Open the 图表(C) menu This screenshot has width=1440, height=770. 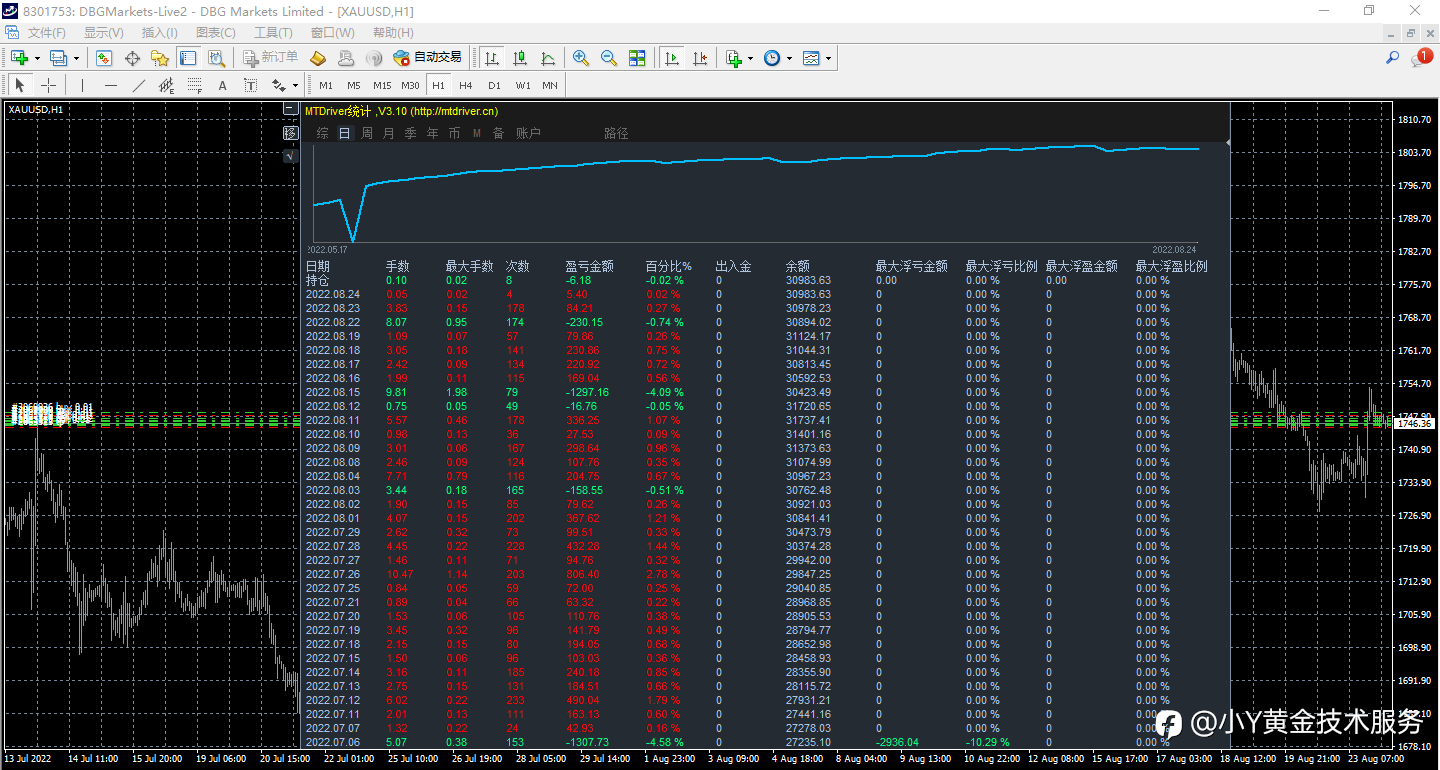tap(215, 33)
